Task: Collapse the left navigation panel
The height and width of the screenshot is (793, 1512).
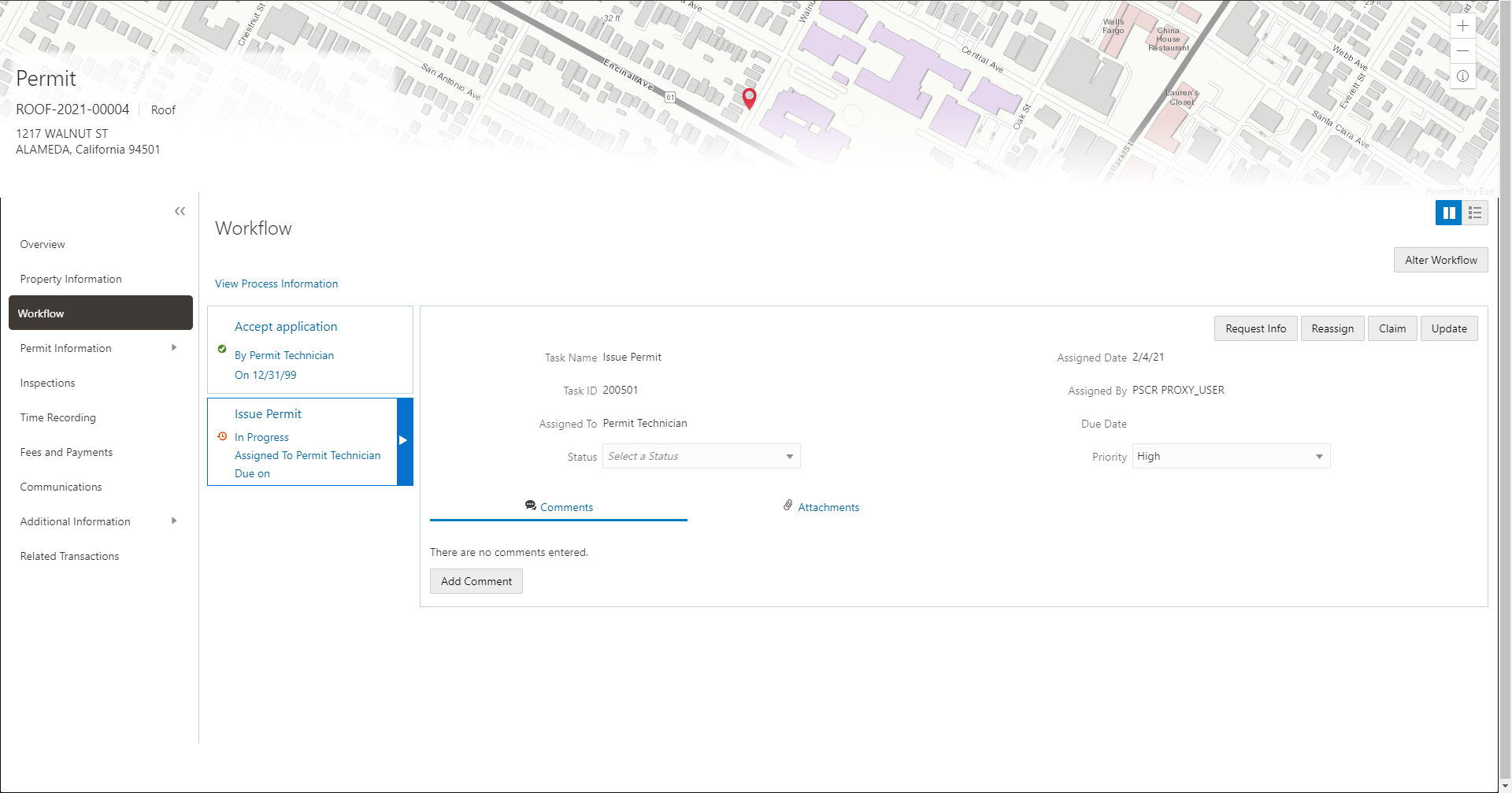Action: point(180,211)
